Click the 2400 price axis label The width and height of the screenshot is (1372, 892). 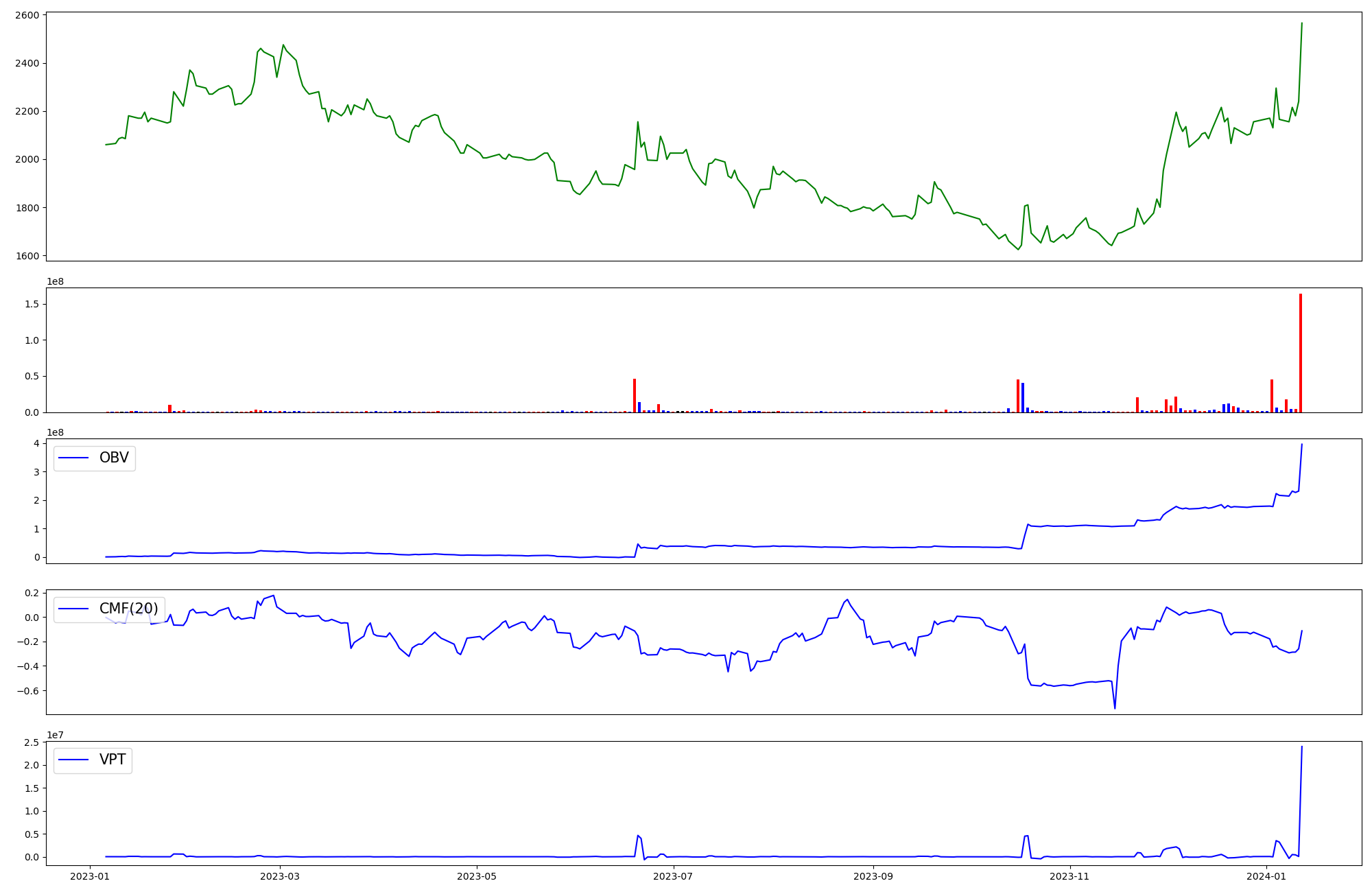(28, 63)
